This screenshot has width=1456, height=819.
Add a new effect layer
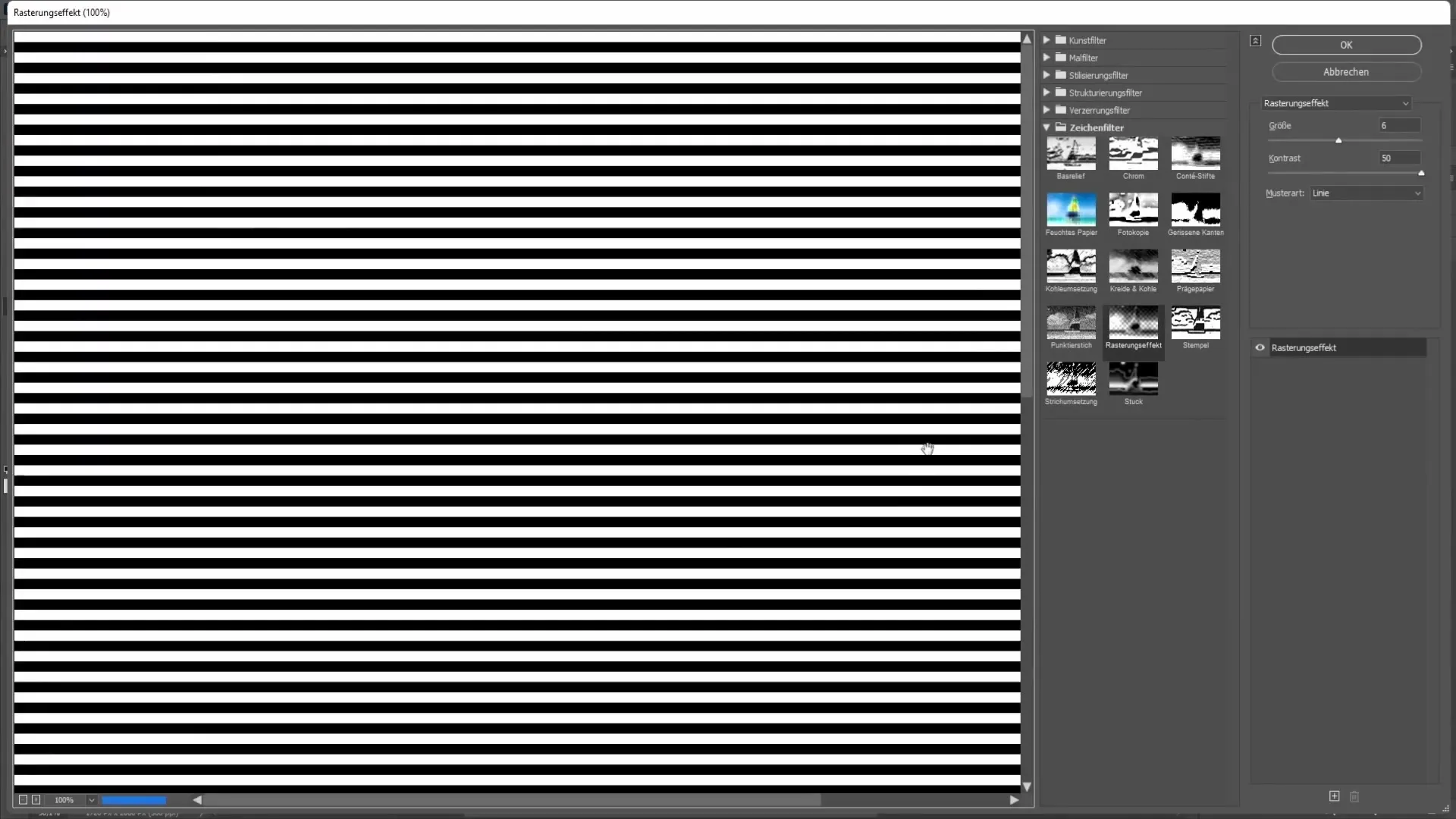click(1334, 796)
